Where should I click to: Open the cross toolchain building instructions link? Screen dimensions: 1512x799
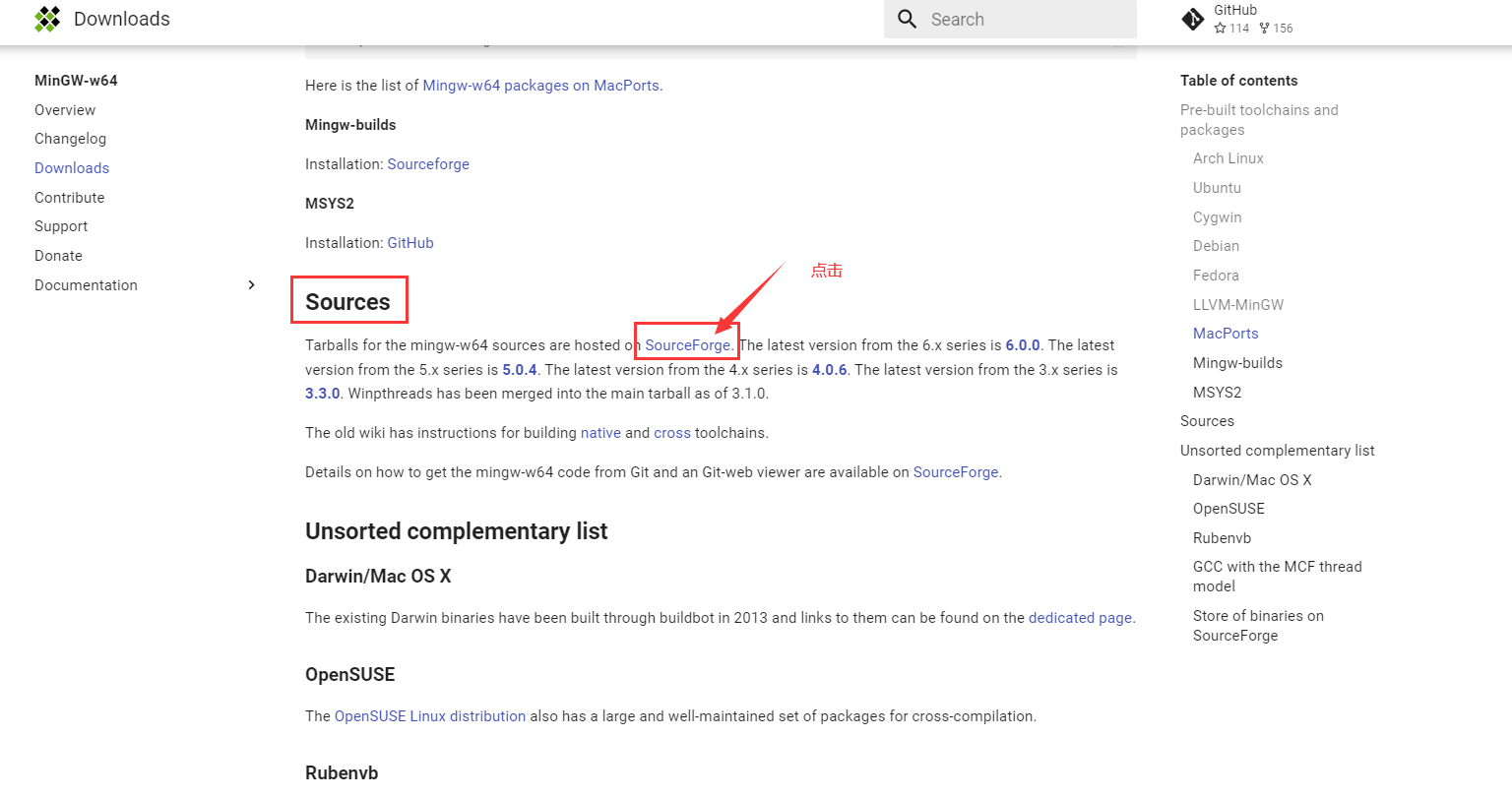[x=672, y=432]
